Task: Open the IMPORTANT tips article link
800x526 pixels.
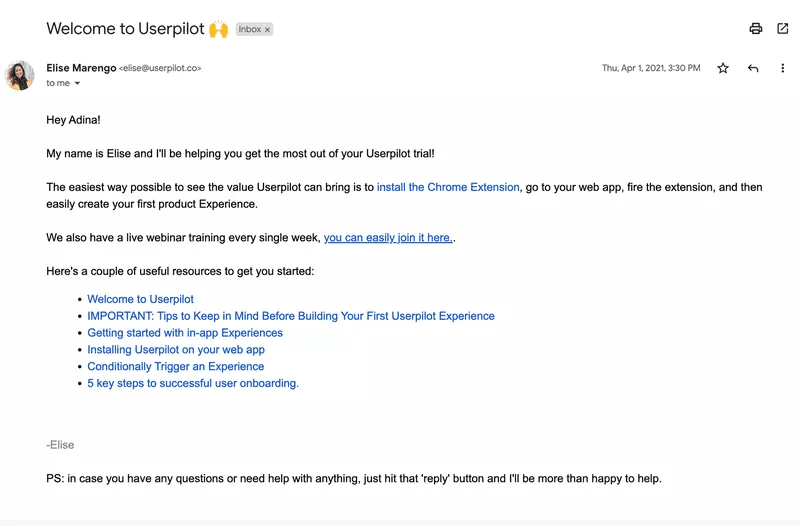Action: pos(290,316)
